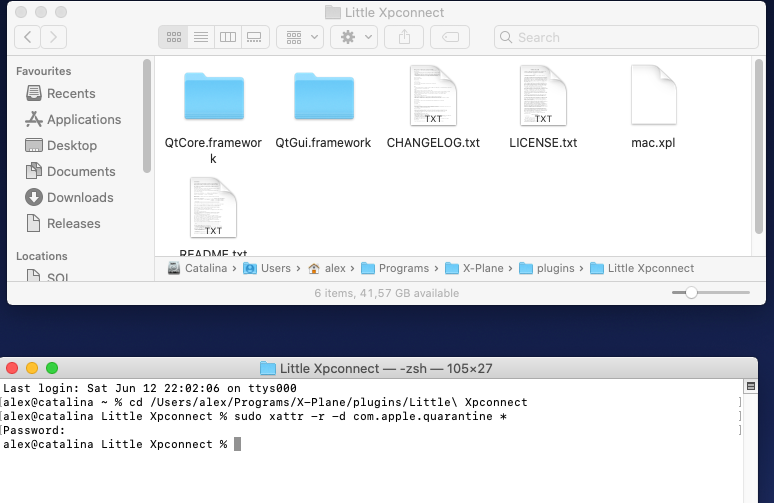This screenshot has height=503, width=774.
Task: Click Little Xpconnect in the path bar
Action: point(642,268)
